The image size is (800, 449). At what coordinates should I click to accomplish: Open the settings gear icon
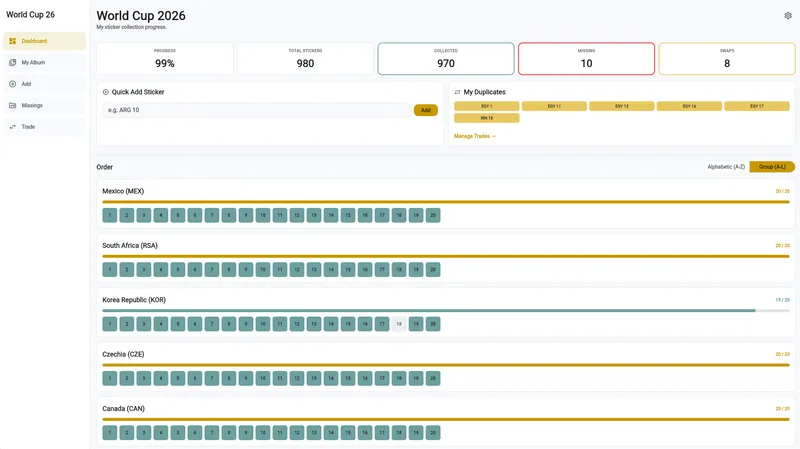click(788, 16)
